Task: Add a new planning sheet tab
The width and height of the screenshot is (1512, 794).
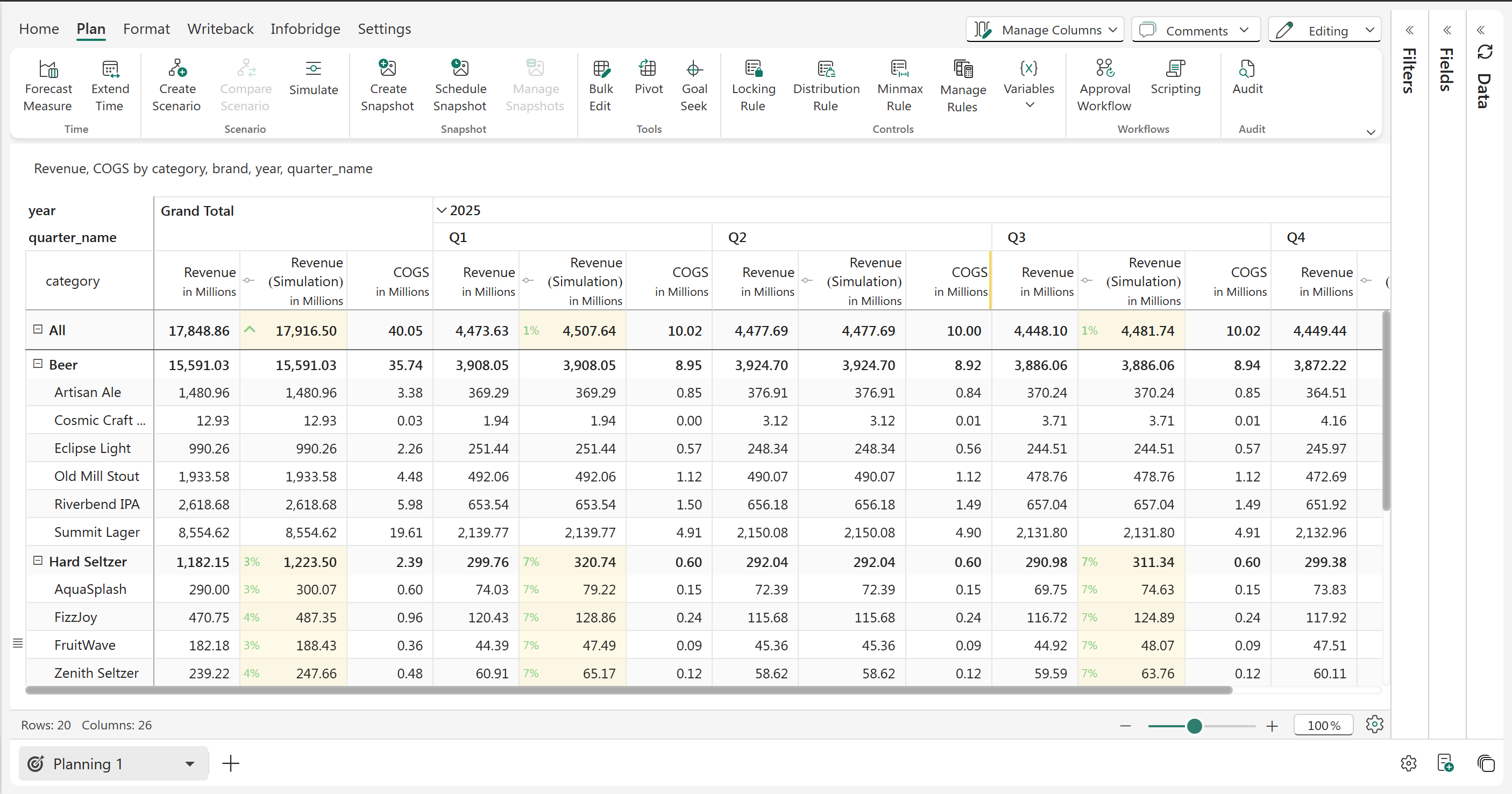Action: 231,763
